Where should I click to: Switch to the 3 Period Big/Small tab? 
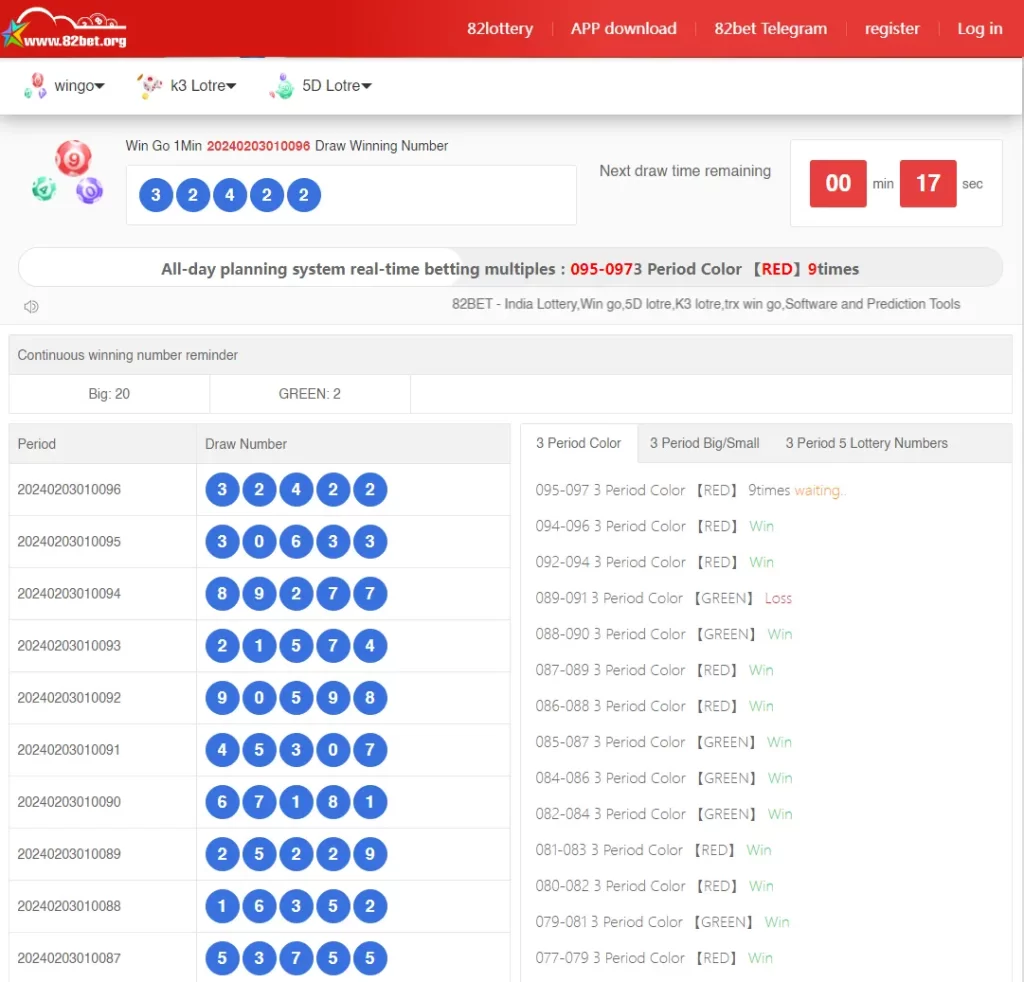coord(704,443)
